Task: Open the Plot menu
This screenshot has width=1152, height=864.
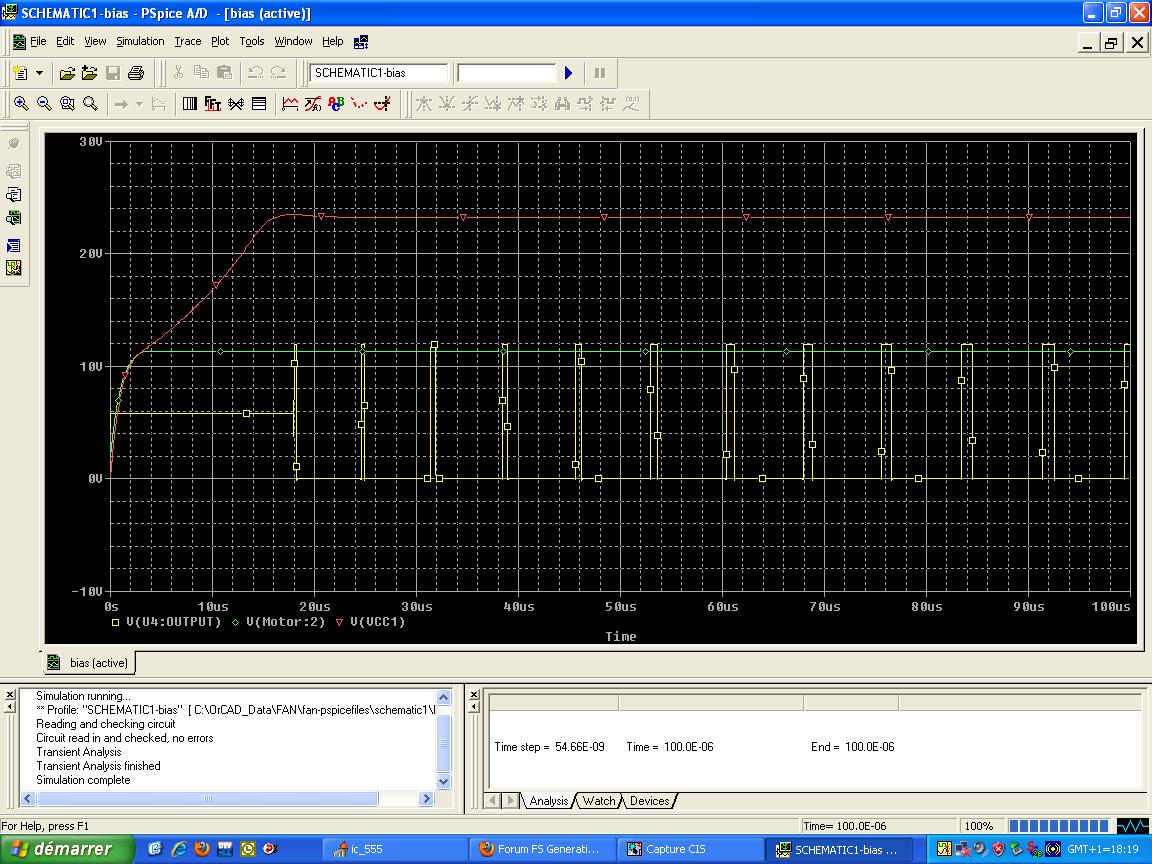Action: 220,41
